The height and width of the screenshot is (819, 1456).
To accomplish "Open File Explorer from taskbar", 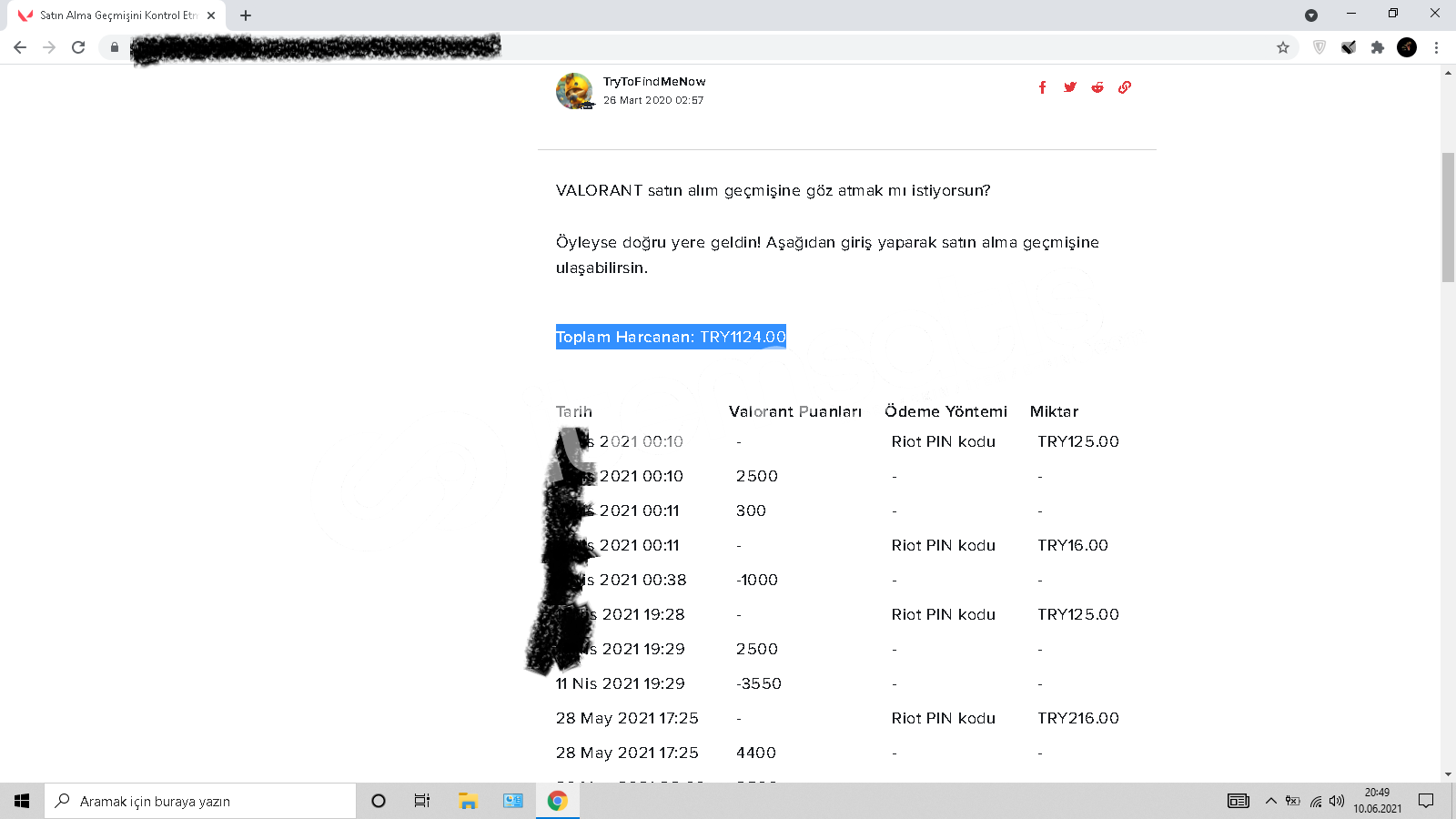I will coord(468,801).
